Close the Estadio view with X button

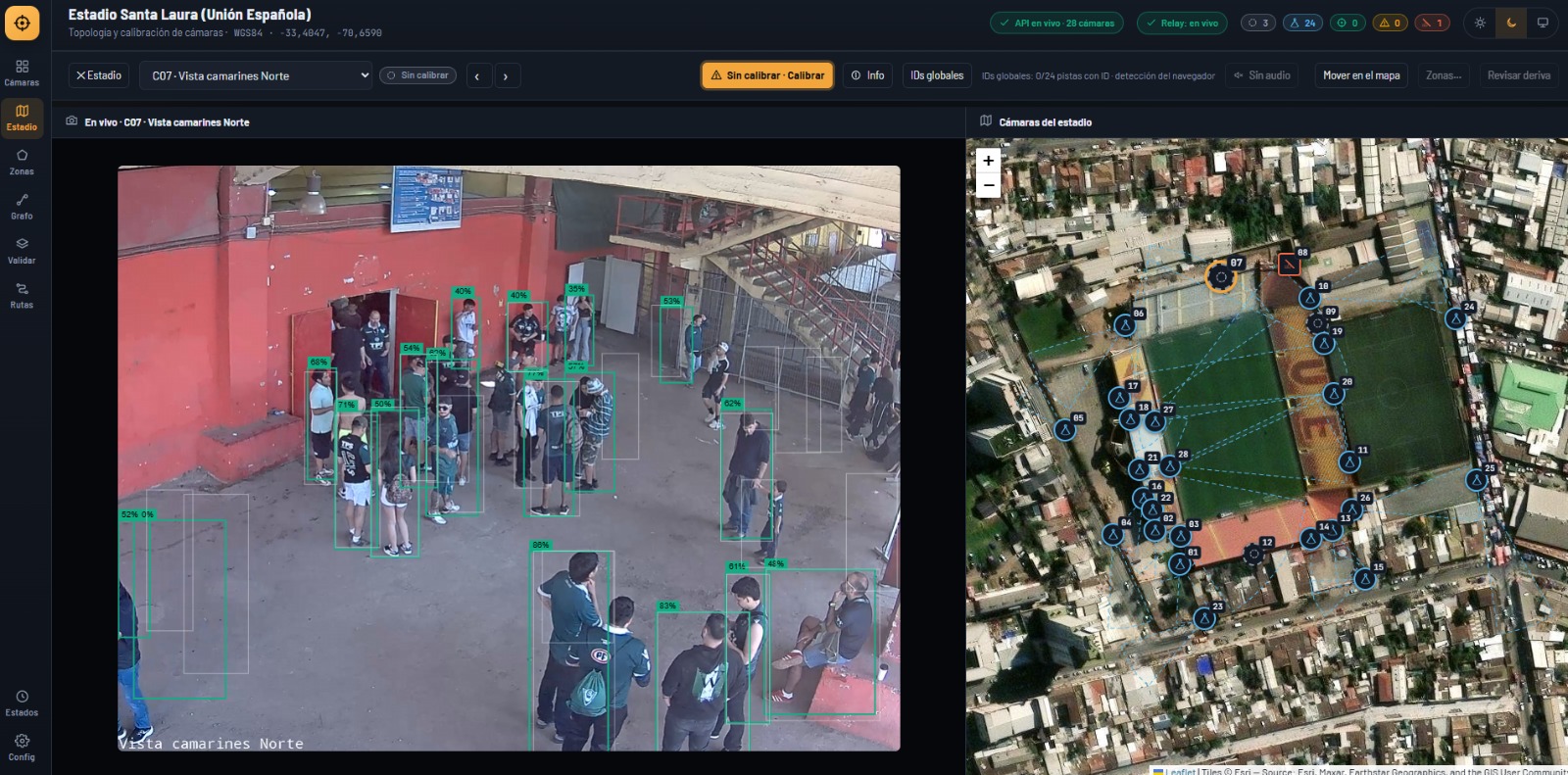99,75
